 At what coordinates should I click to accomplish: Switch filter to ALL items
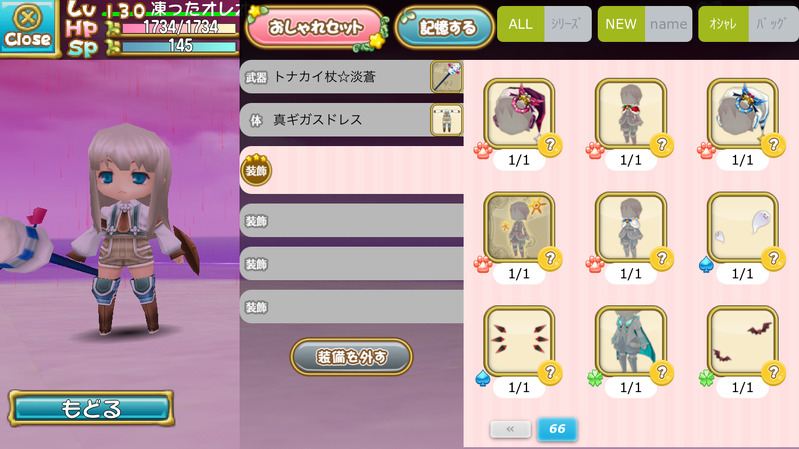520,24
